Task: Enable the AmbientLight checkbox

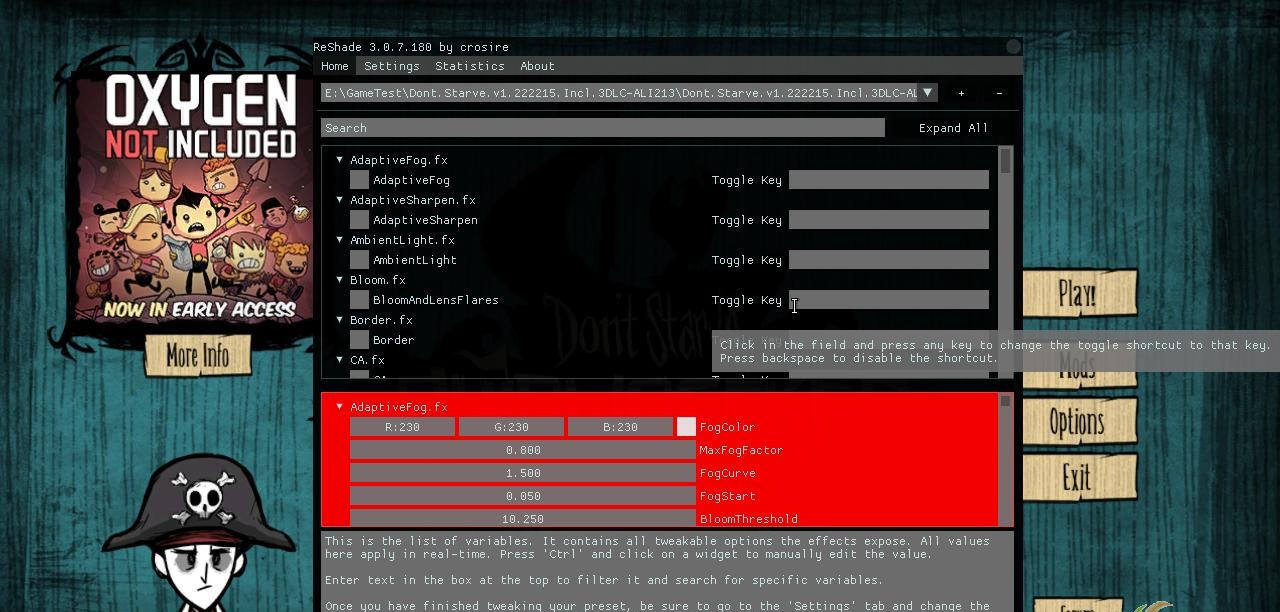Action: tap(359, 260)
